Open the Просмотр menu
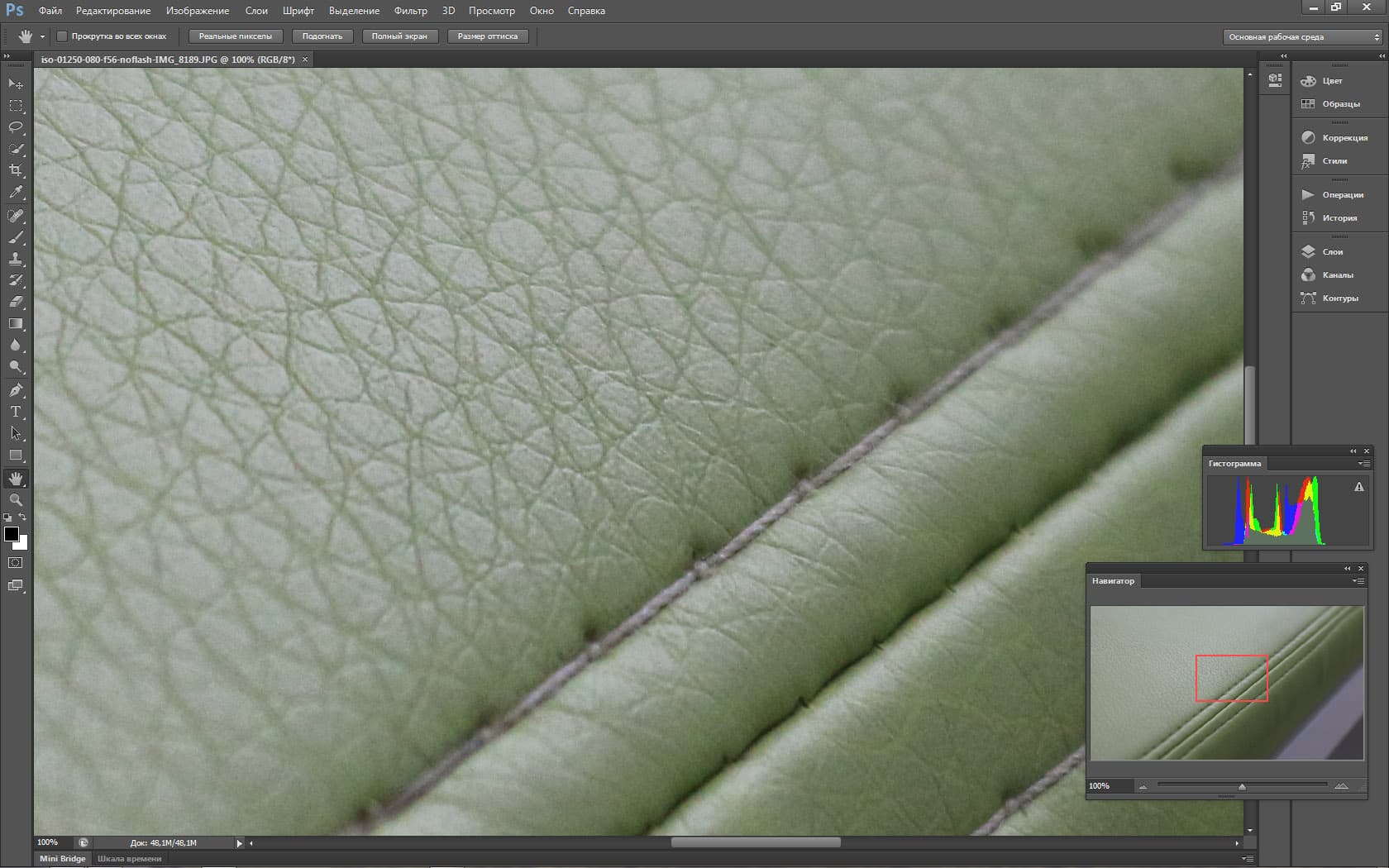The width and height of the screenshot is (1389, 868). point(492,11)
